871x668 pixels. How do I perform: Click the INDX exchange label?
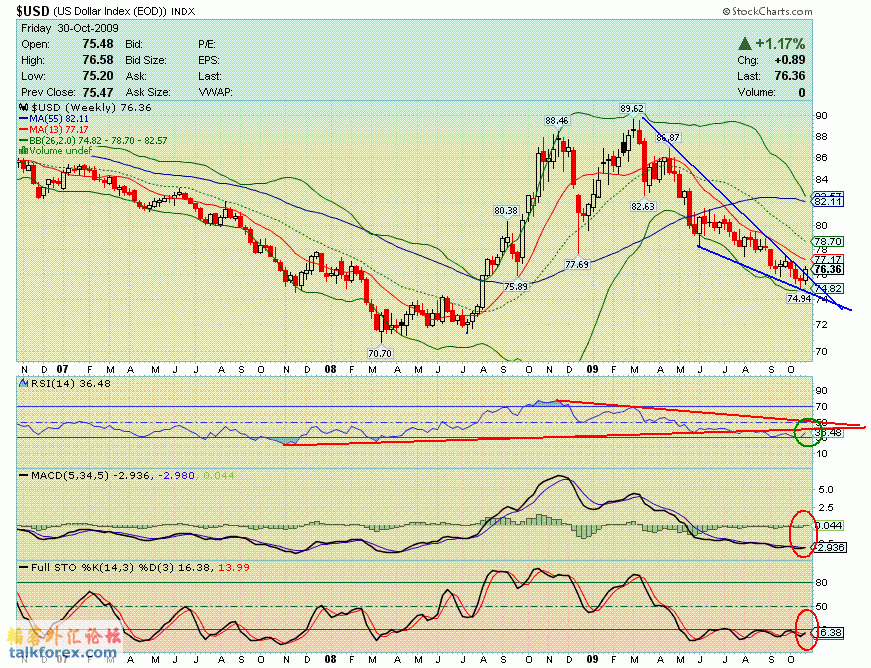click(183, 12)
